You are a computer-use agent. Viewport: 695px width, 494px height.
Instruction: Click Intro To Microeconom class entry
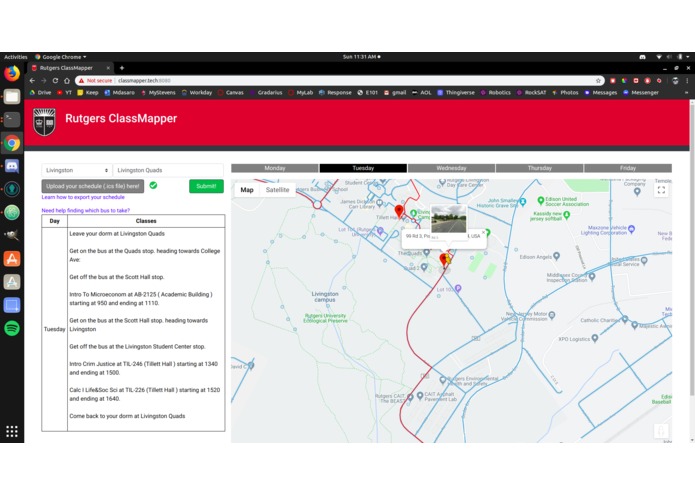pos(141,299)
